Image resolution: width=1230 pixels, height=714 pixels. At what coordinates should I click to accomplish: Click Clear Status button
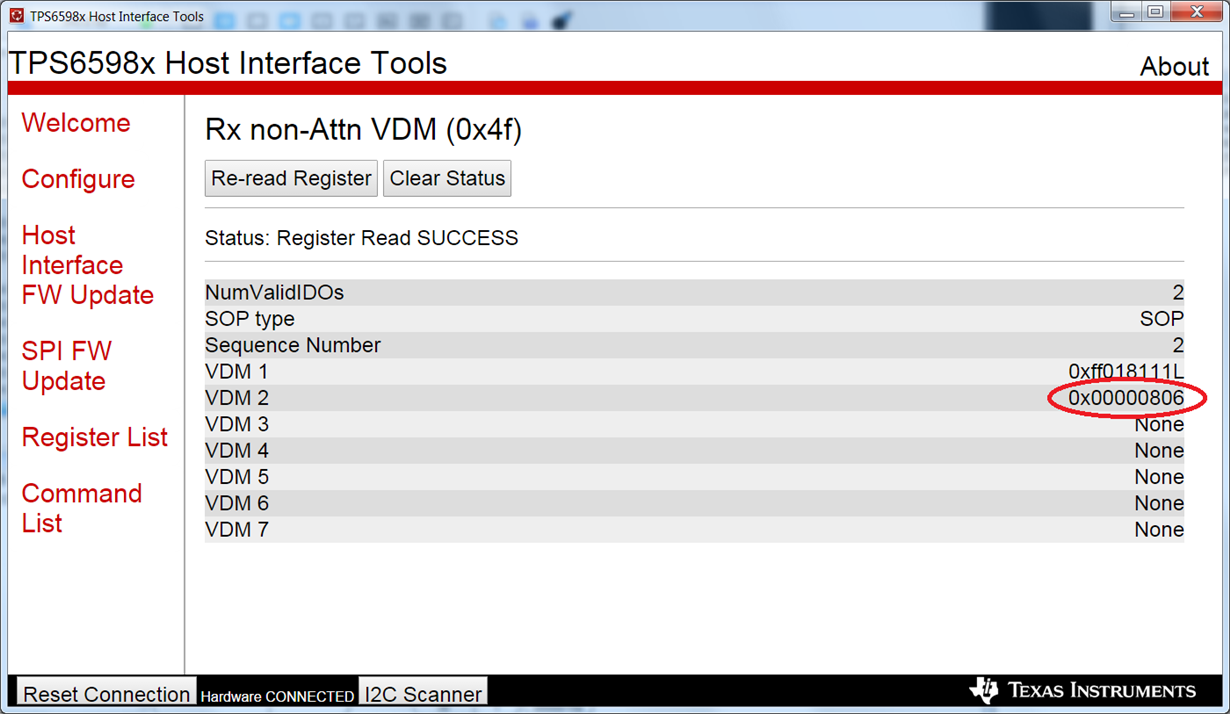[447, 178]
